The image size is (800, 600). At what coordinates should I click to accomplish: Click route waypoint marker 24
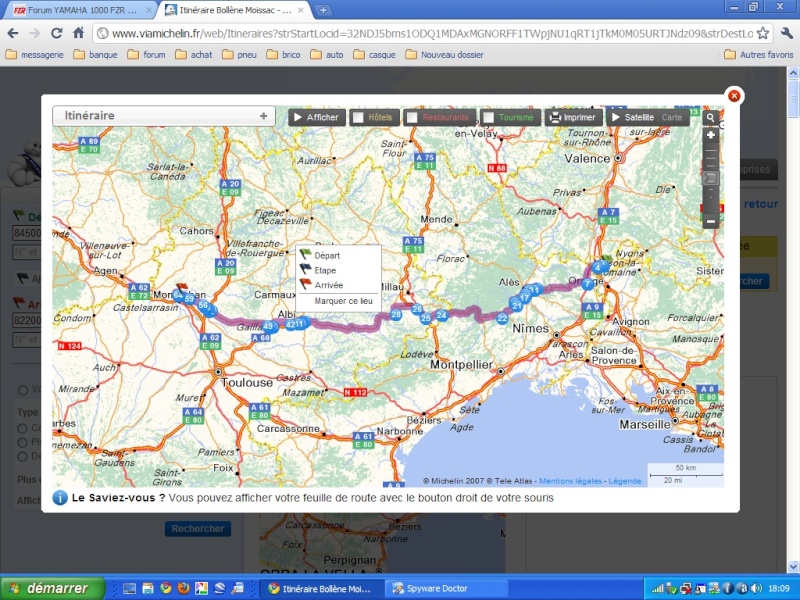click(441, 315)
